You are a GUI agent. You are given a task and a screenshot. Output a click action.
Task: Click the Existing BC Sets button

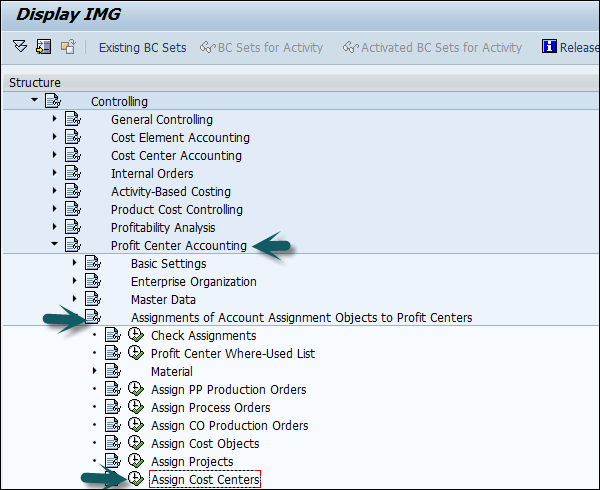point(142,47)
